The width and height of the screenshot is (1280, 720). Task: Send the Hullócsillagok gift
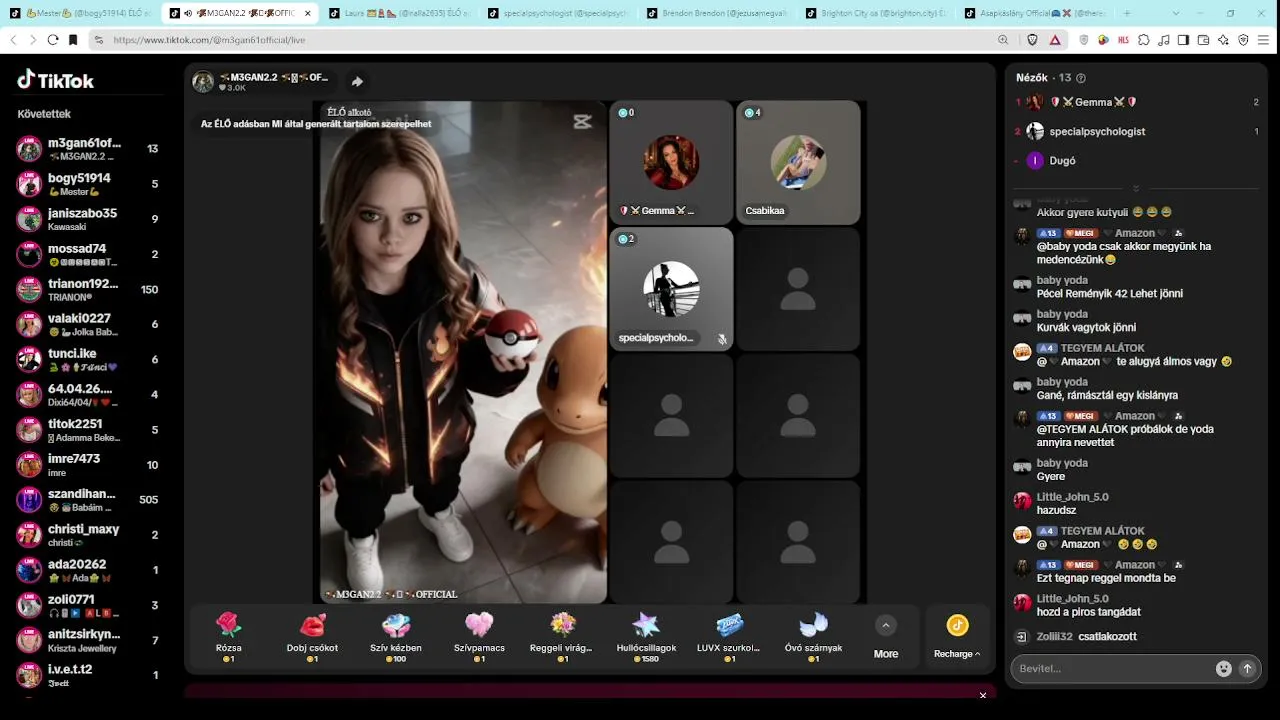point(646,637)
